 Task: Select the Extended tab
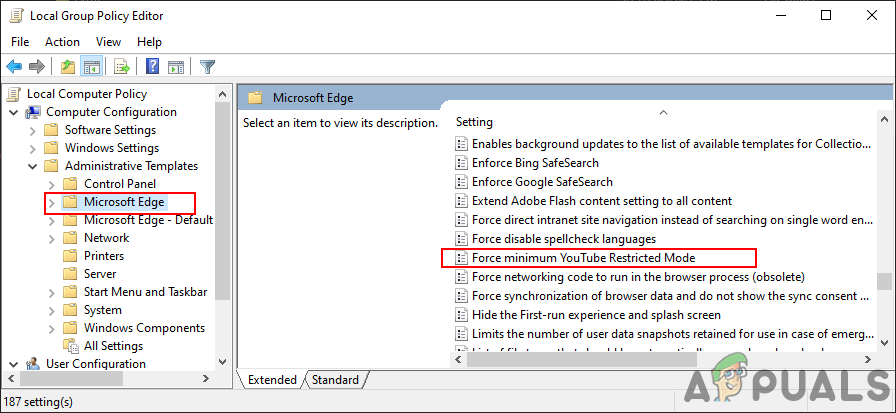272,380
